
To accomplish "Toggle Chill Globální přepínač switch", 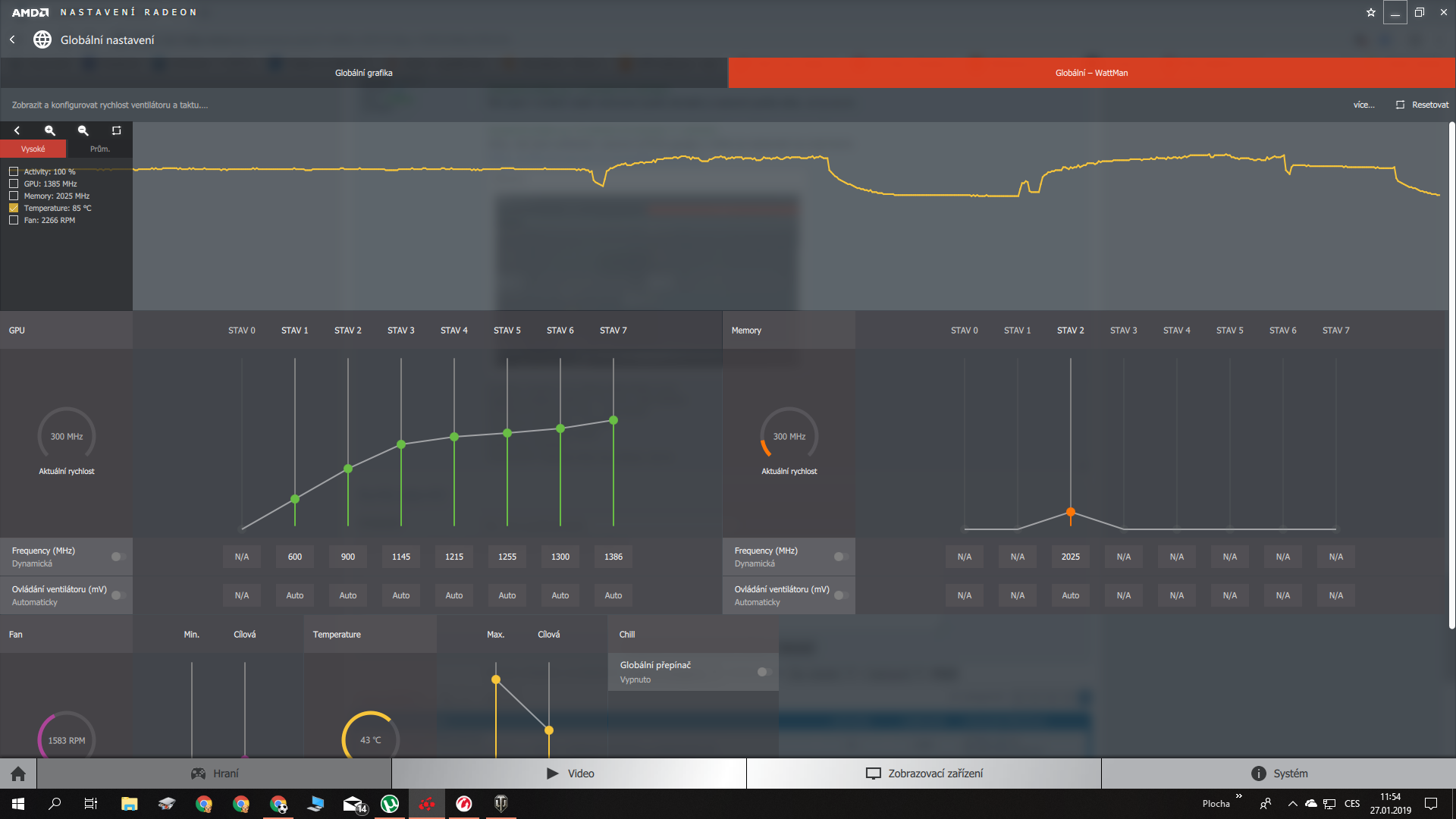I will coord(764,672).
